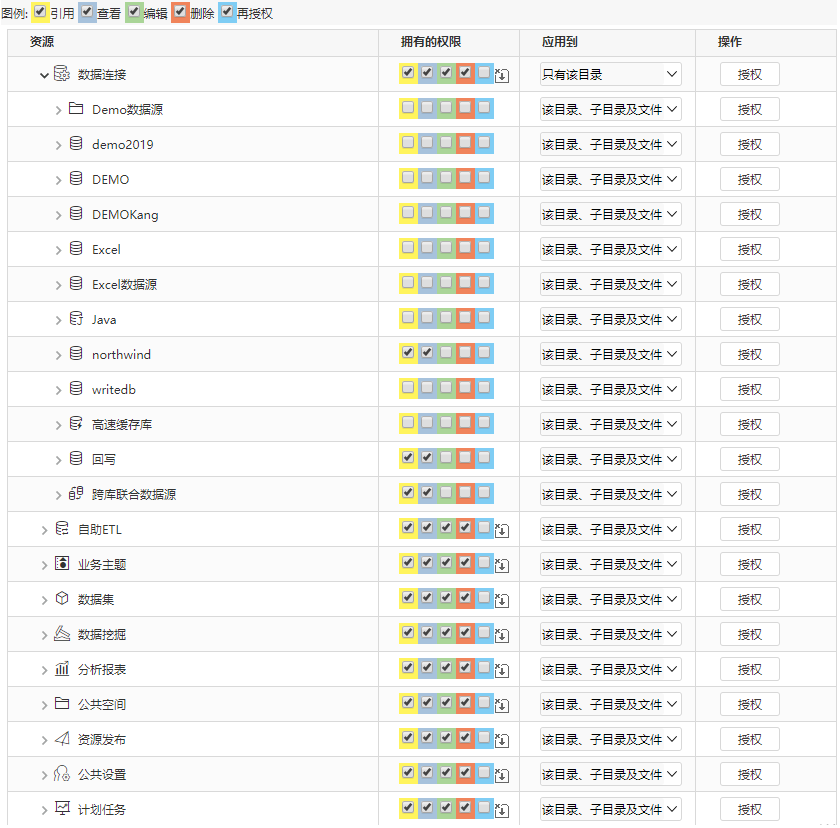
Task: Select the DEMO tree row label
Action: 110,179
